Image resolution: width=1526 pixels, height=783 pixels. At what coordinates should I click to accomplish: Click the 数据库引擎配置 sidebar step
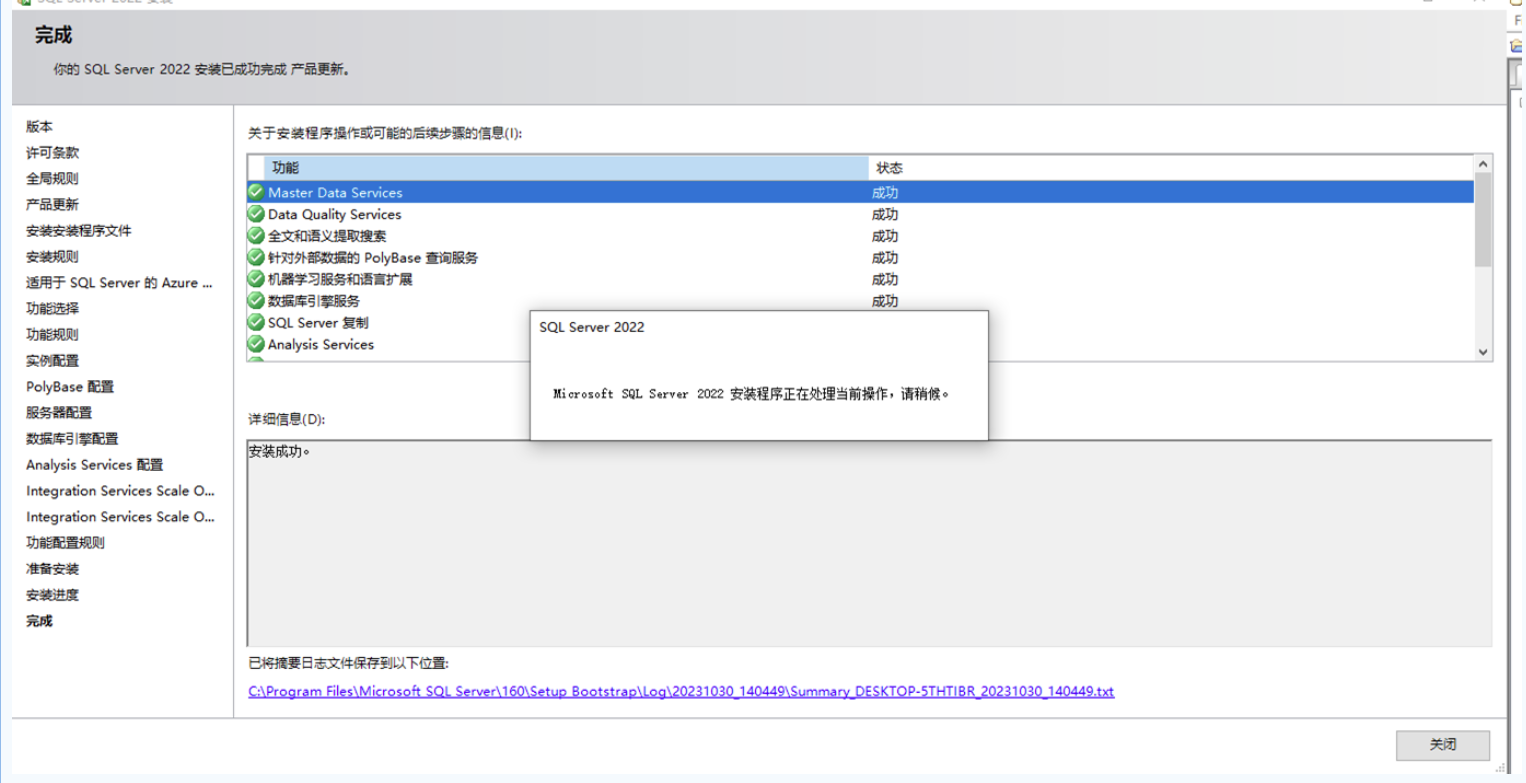tap(72, 439)
